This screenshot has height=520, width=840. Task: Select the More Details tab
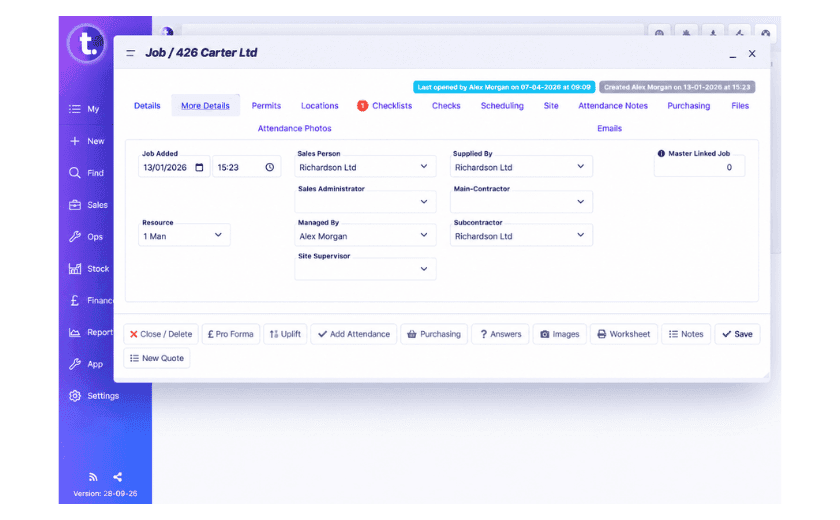205,106
